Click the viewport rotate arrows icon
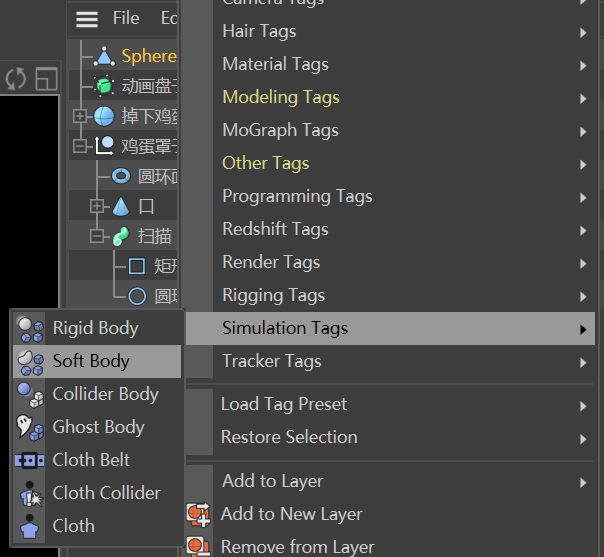This screenshot has height=557, width=604. pyautogui.click(x=16, y=79)
